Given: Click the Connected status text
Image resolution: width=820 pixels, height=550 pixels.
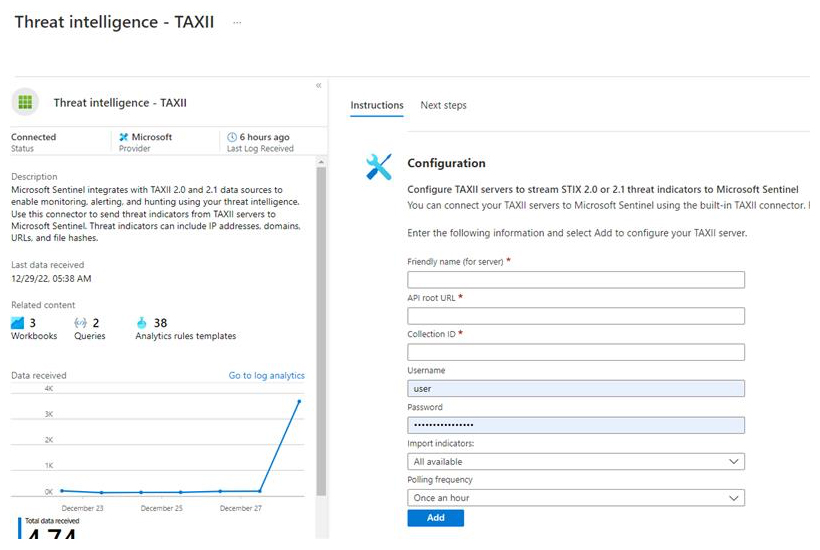Looking at the screenshot, I should pos(33,137).
